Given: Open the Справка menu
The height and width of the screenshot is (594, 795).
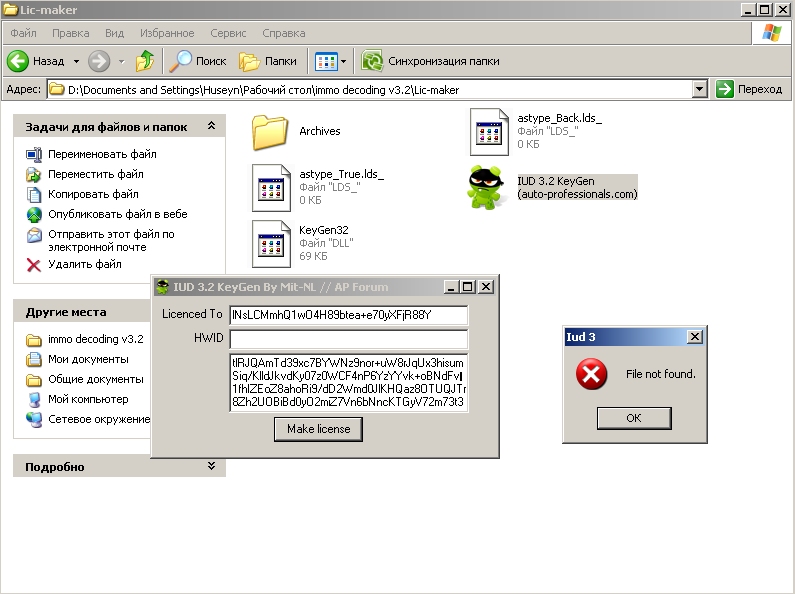Looking at the screenshot, I should point(283,33).
